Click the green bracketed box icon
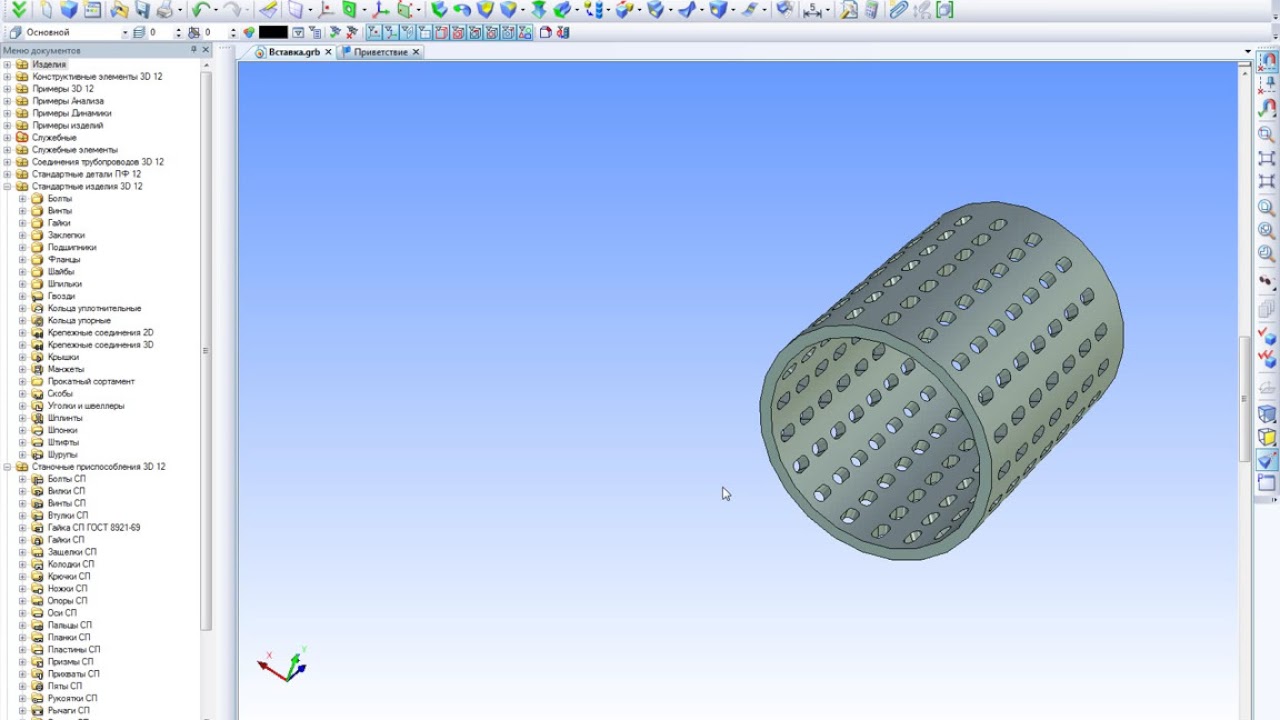The image size is (1280, 720). coord(945,10)
